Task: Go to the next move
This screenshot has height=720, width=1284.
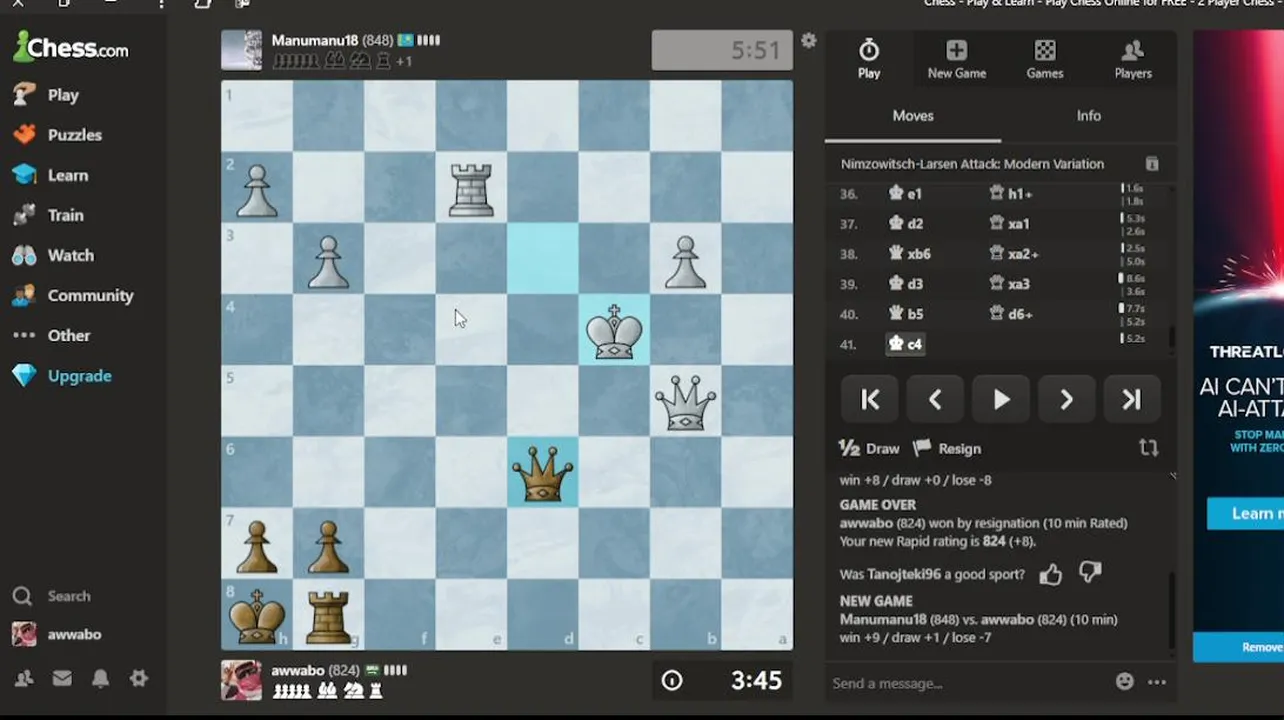Action: 1066,400
